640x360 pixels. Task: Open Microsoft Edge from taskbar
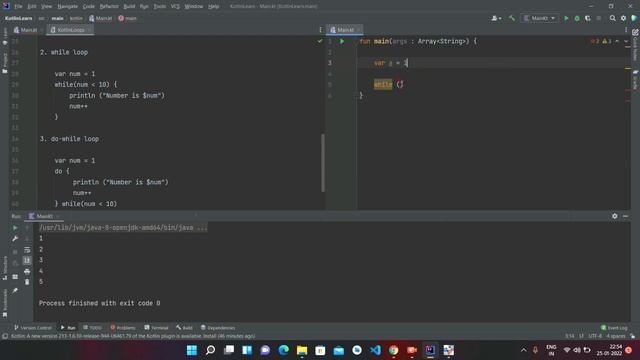(x=283, y=350)
